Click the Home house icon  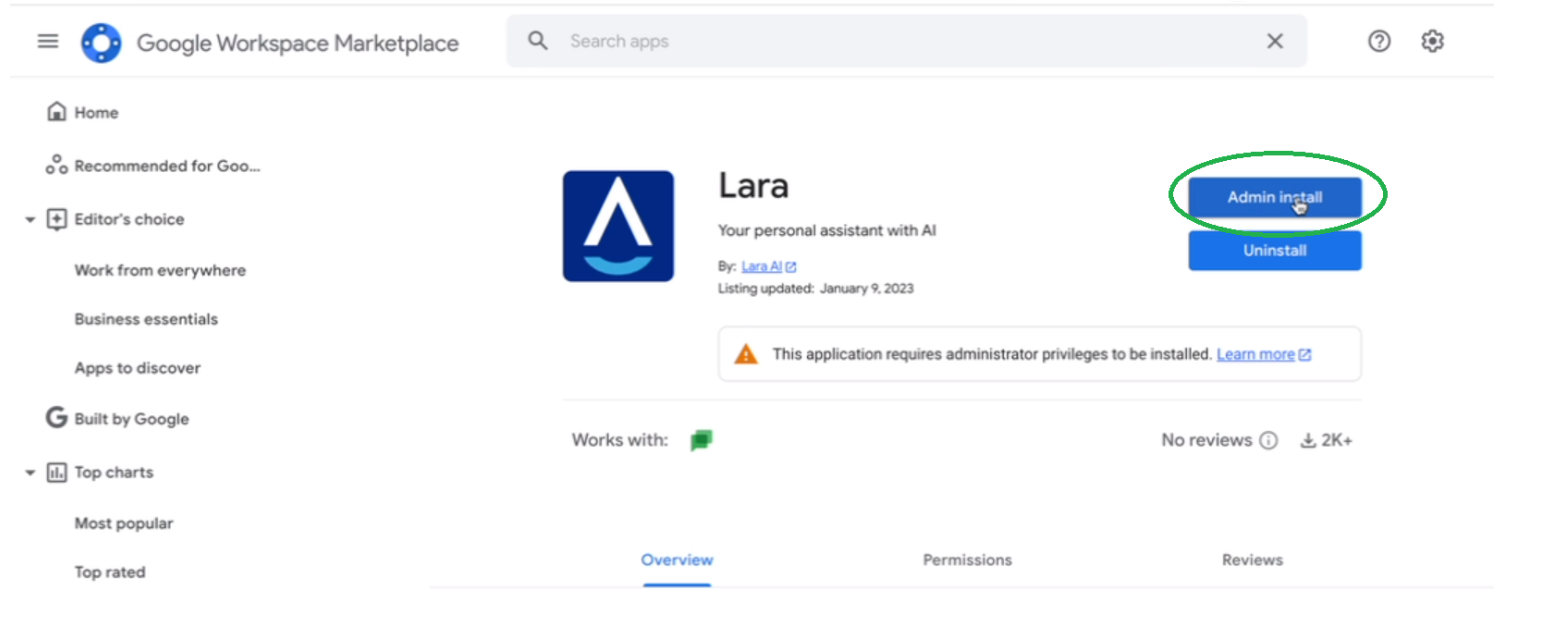point(57,112)
